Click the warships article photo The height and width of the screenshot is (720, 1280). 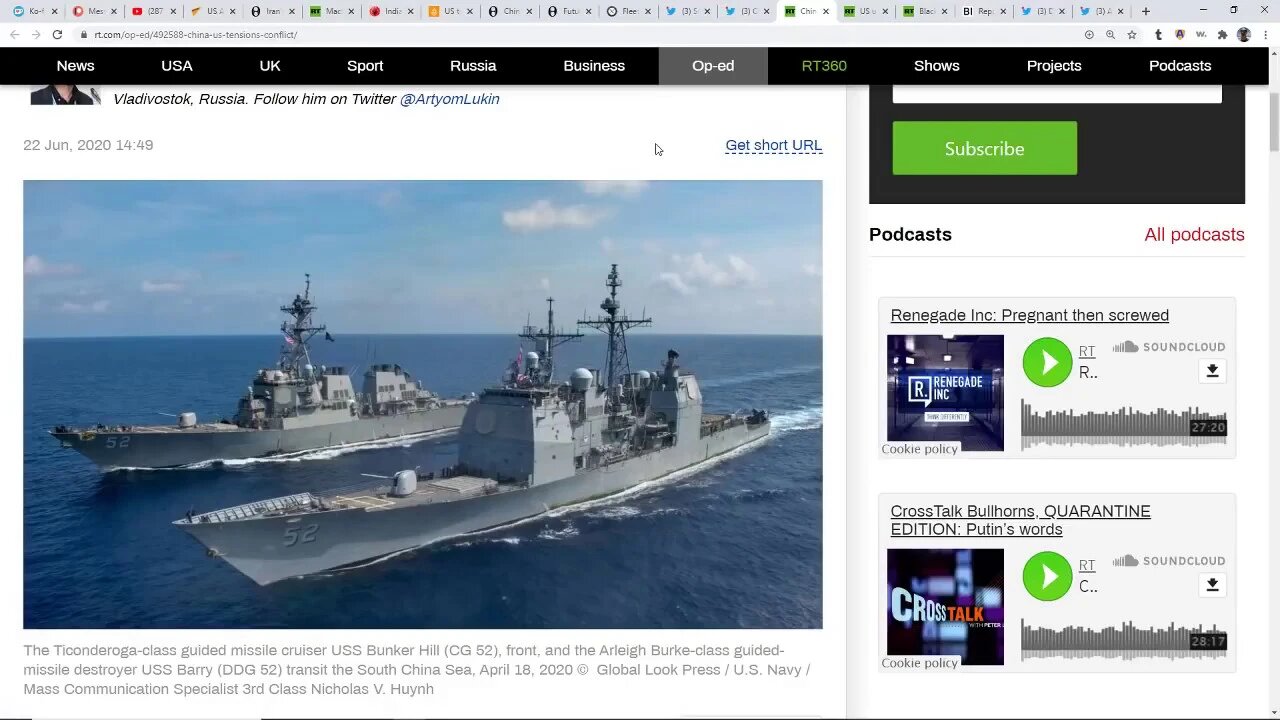423,404
